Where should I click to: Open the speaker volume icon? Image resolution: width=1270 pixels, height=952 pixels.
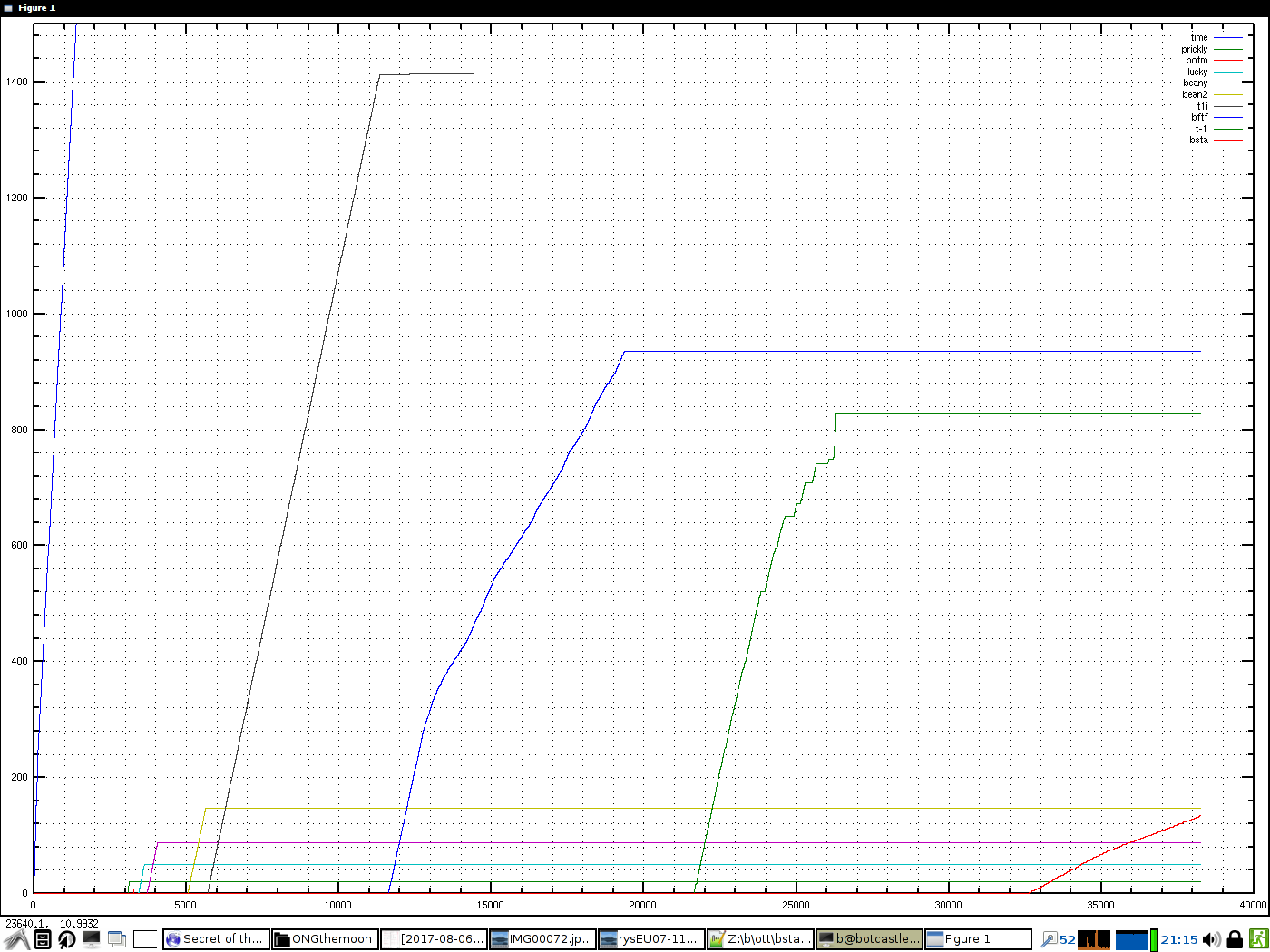click(x=1211, y=939)
